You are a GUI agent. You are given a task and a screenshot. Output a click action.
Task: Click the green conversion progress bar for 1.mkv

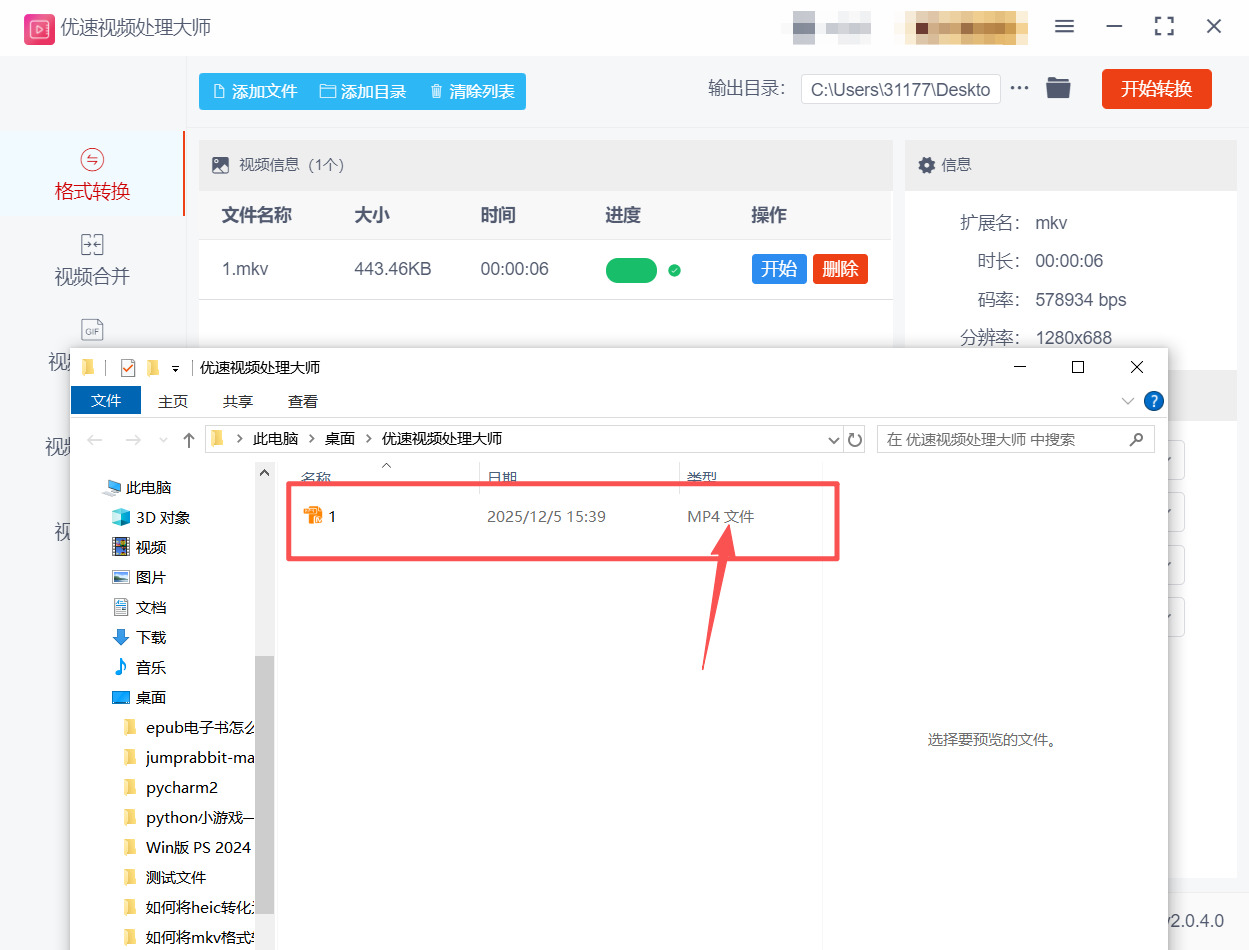631,269
